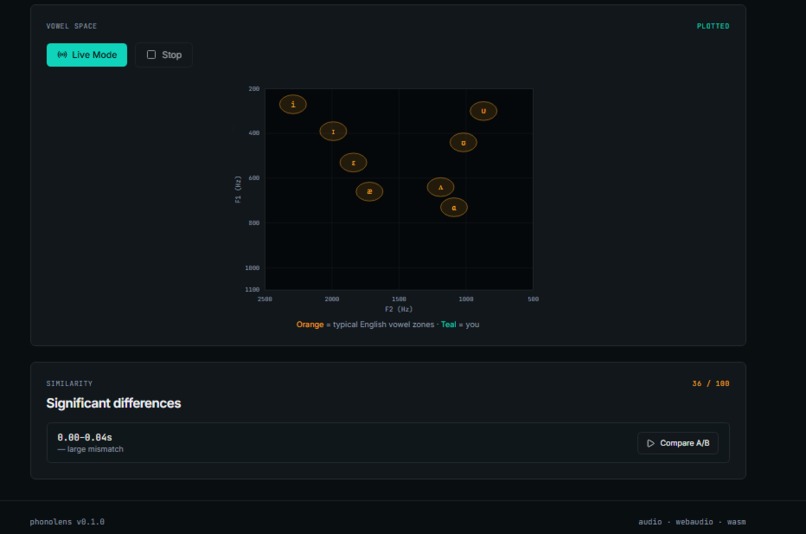Click the SIMILARITY section label
806x534 pixels.
[x=69, y=383]
